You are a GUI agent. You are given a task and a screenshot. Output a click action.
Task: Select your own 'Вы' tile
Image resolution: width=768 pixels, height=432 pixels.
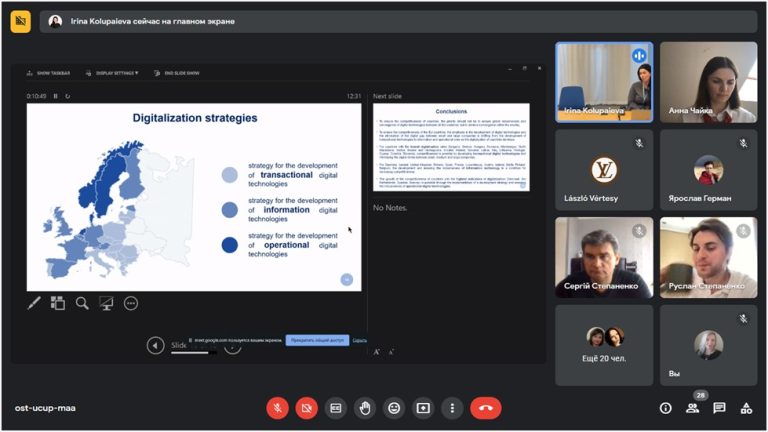pos(708,345)
